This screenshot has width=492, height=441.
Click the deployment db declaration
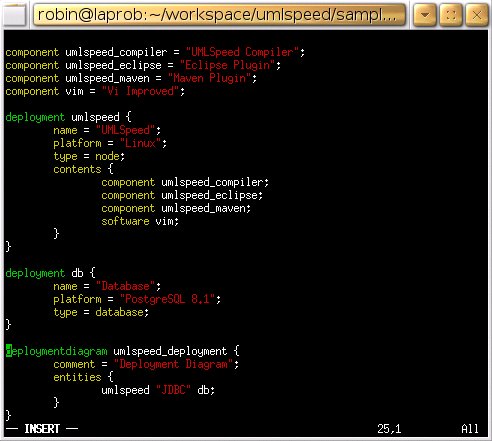51,273
